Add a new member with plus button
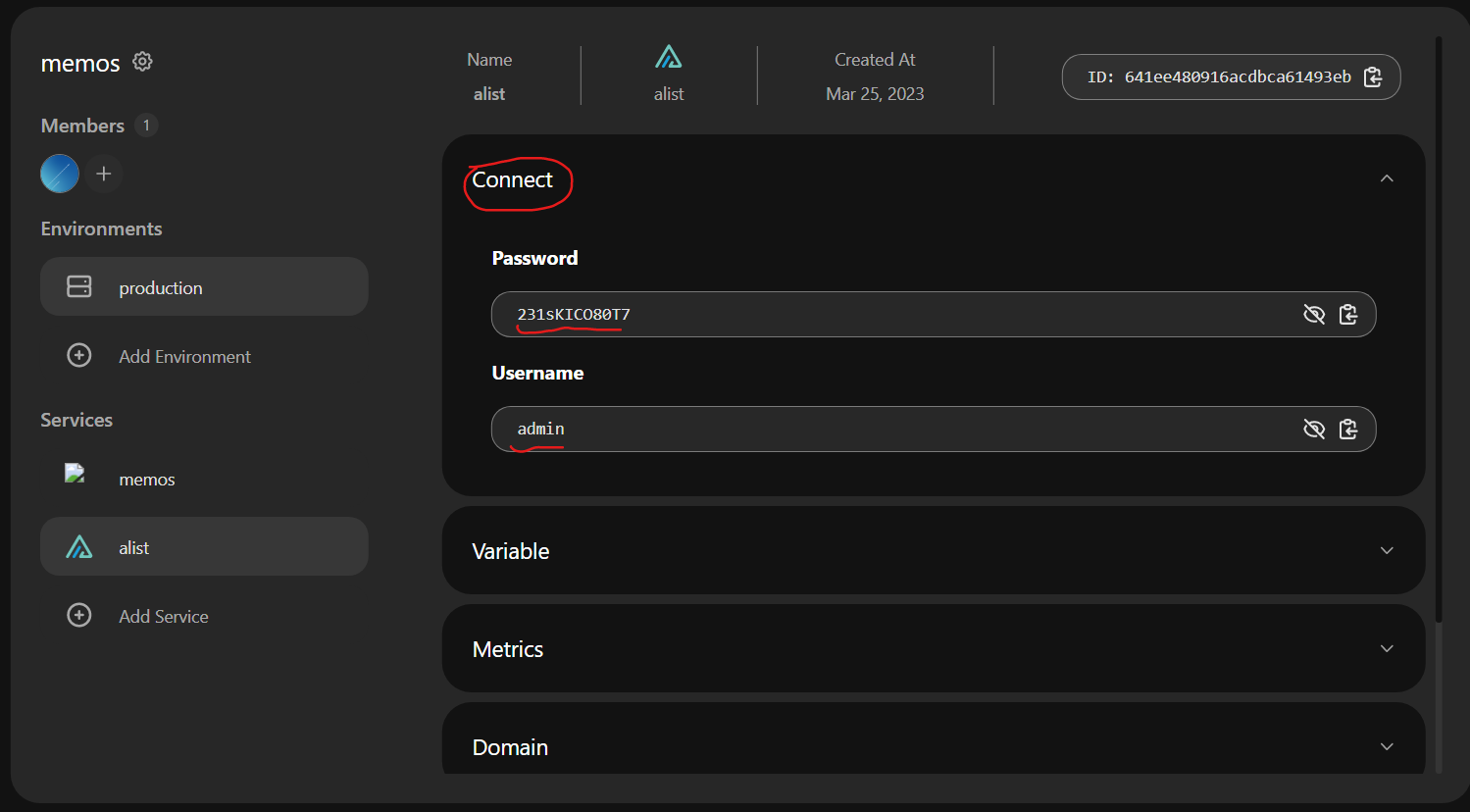 [x=104, y=174]
